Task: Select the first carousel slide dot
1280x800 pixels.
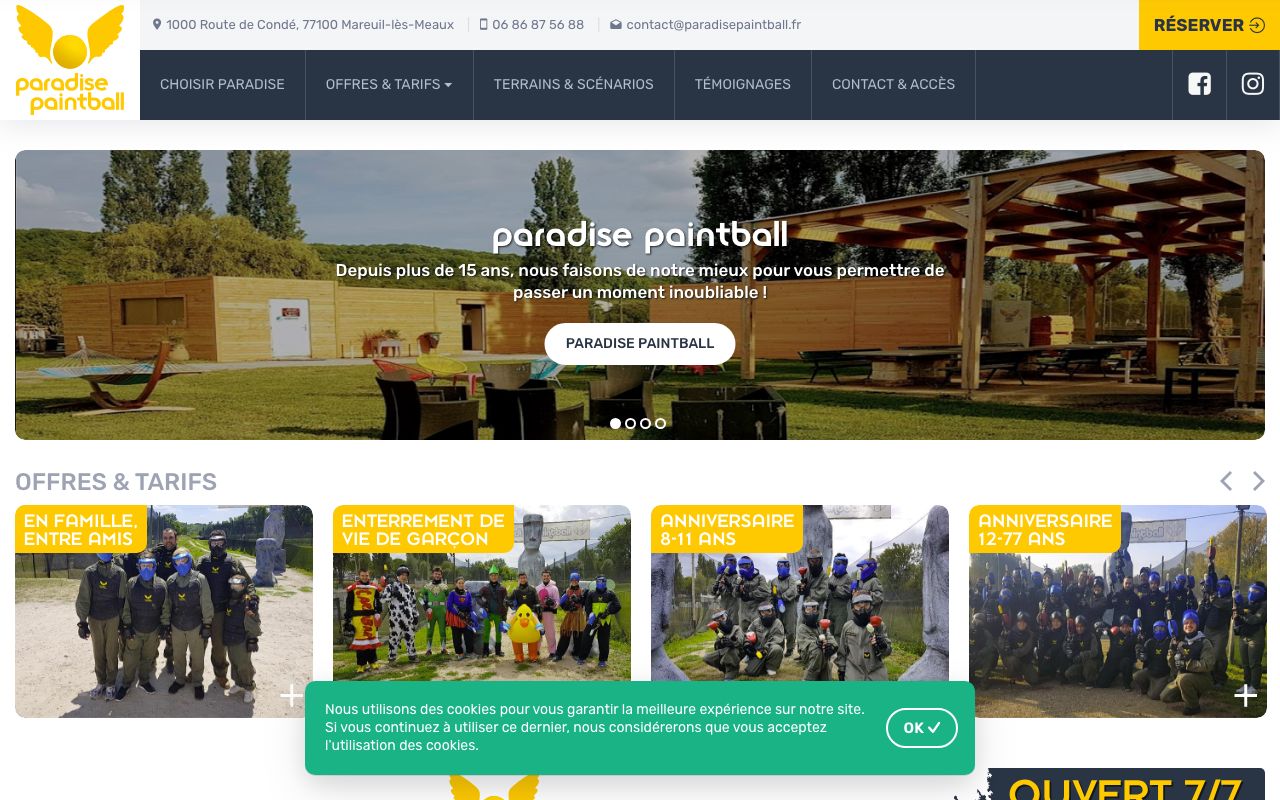Action: (x=615, y=423)
